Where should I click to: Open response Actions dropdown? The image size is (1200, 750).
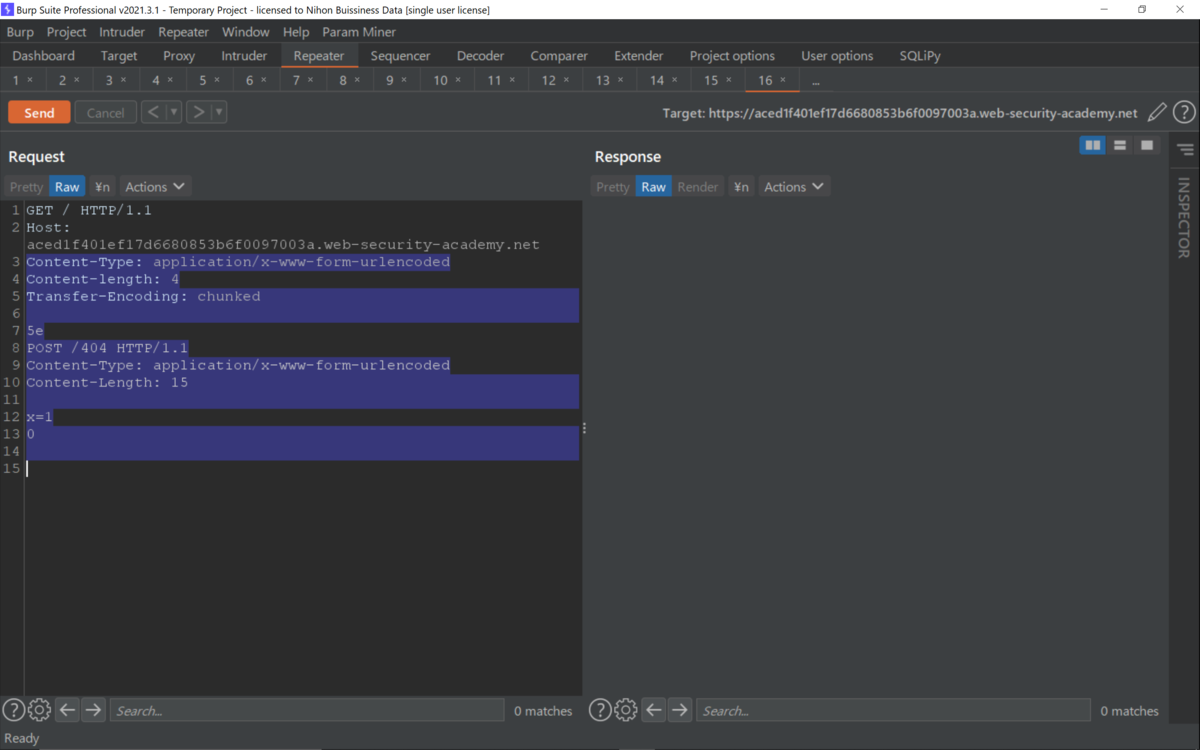coord(794,187)
